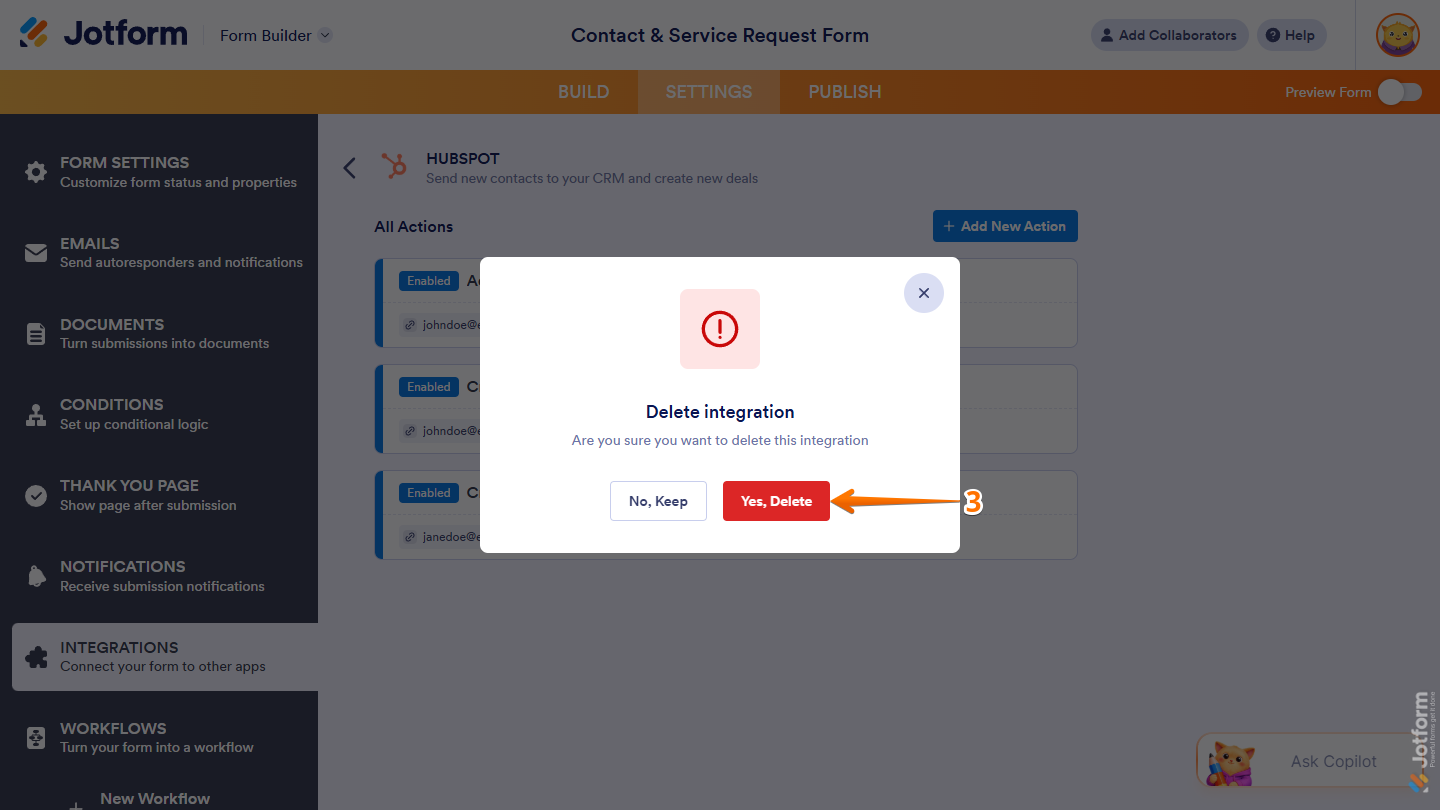Open the user avatar menu

point(1397,35)
